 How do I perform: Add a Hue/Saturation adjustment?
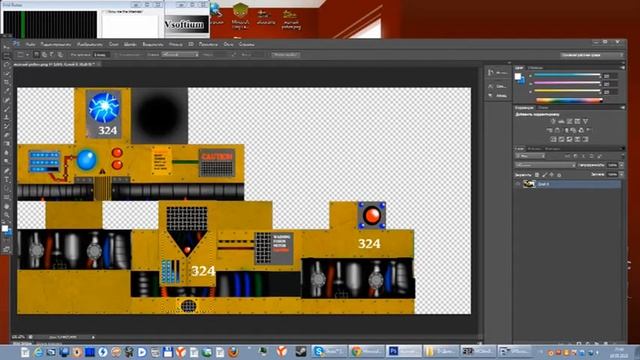pos(549,130)
